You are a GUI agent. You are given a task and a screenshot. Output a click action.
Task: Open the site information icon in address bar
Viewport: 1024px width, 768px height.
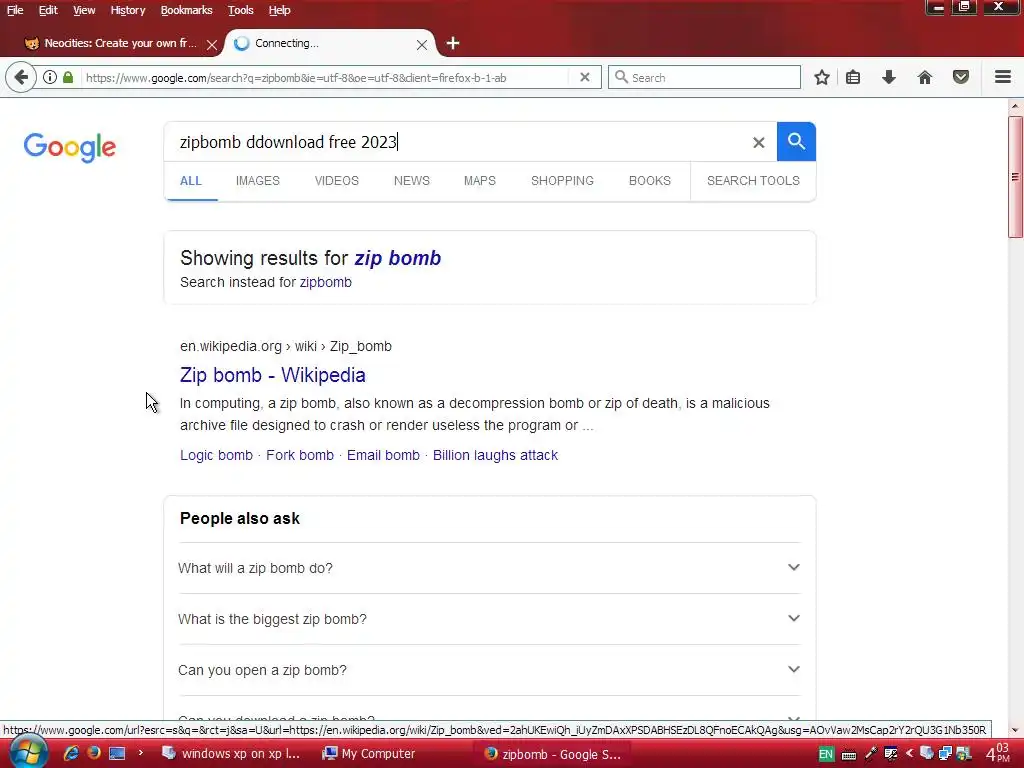[50, 77]
